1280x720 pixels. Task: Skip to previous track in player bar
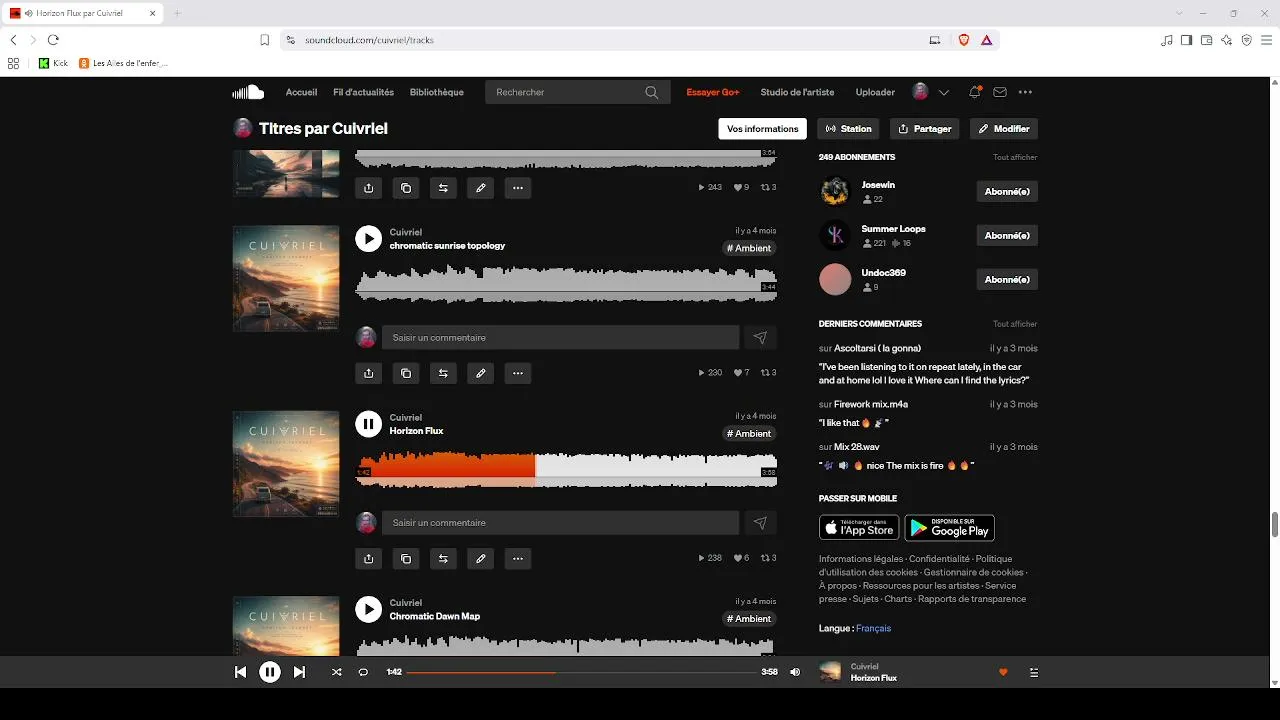click(240, 672)
